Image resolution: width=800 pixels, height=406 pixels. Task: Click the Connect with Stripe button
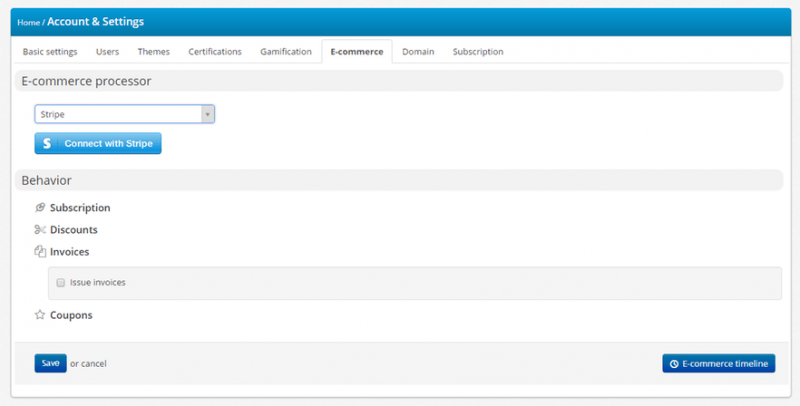98,143
